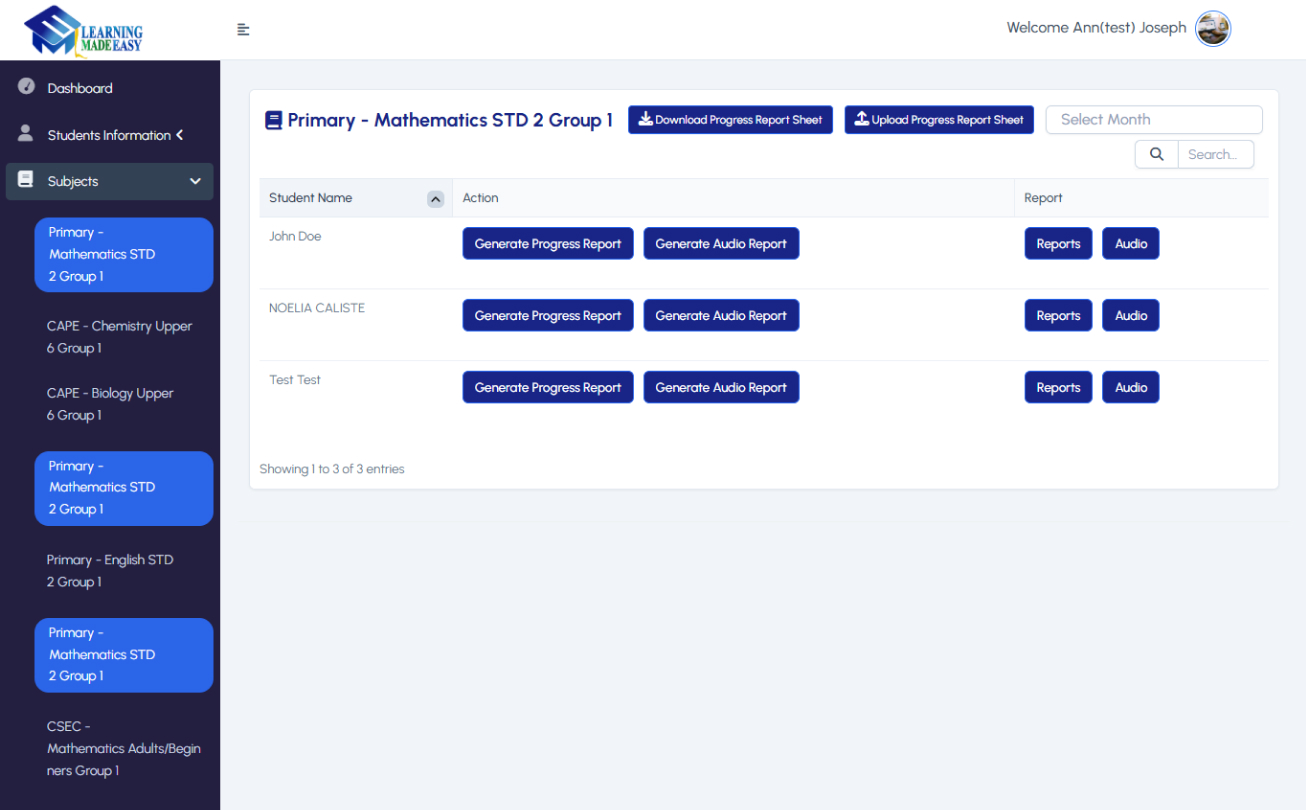Sort table by Student Name arrow

pos(435,199)
